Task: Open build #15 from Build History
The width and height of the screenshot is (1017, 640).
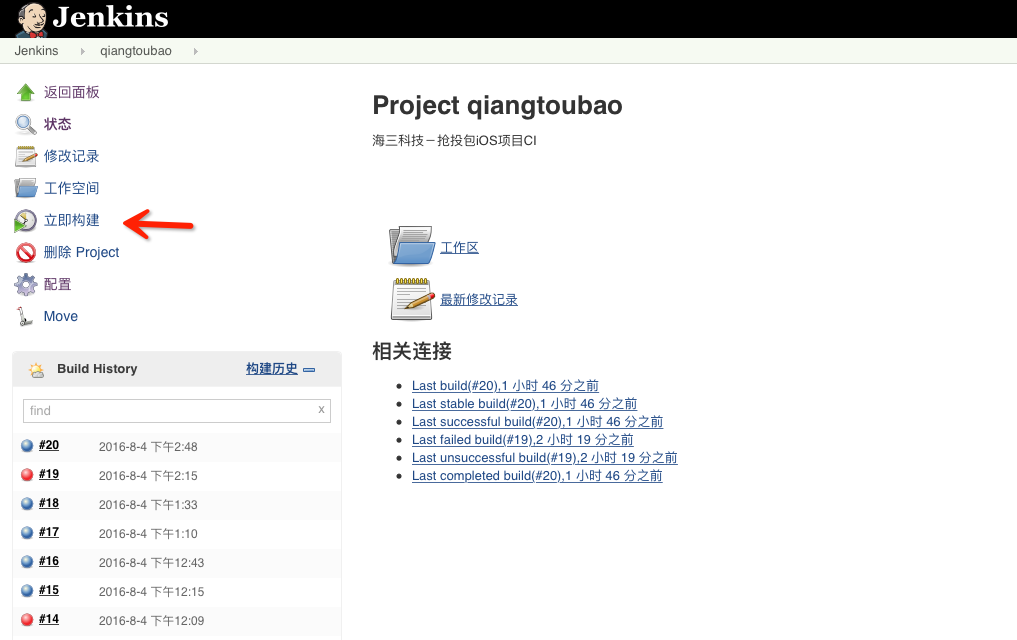Action: [x=49, y=590]
